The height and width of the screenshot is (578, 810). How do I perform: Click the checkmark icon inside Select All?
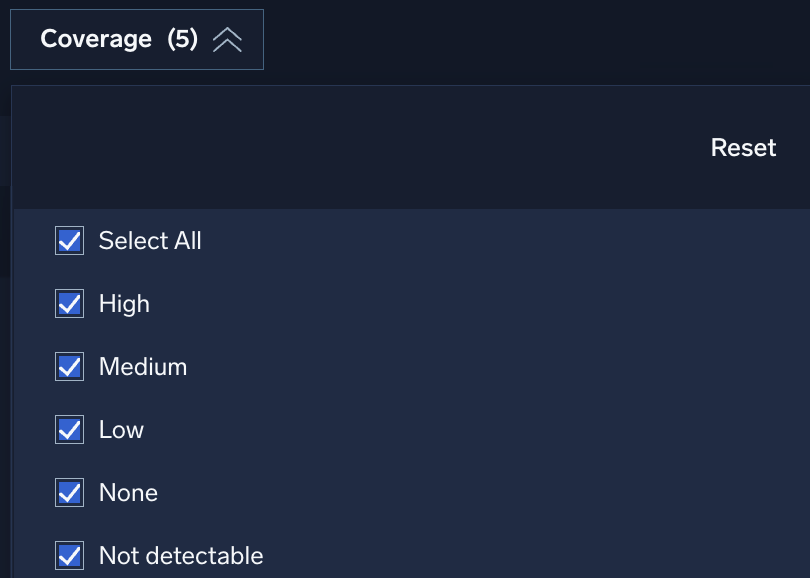[69, 241]
